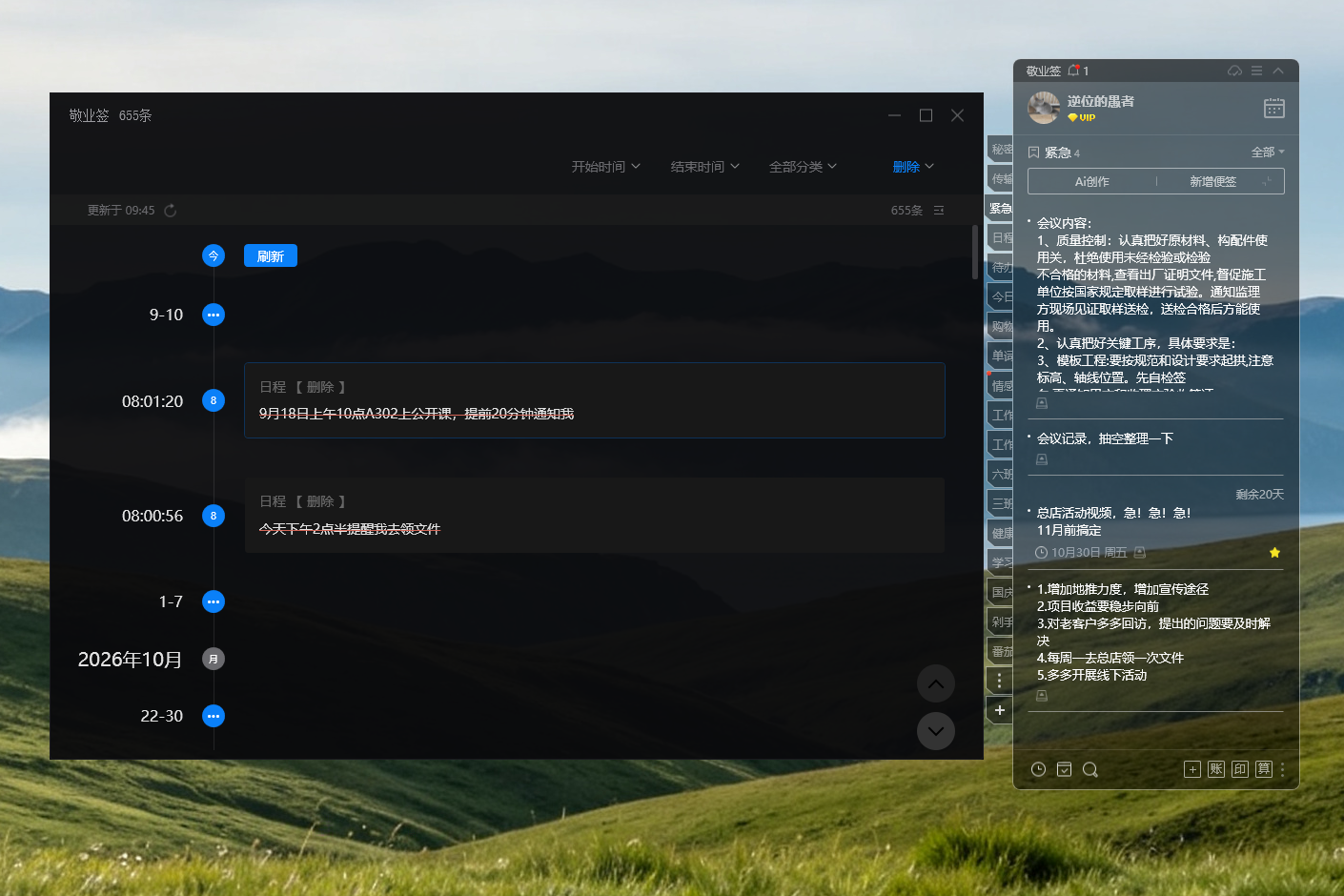Switch to the 紧急 side tab
Screen dimensions: 1344x896
(x=999, y=208)
